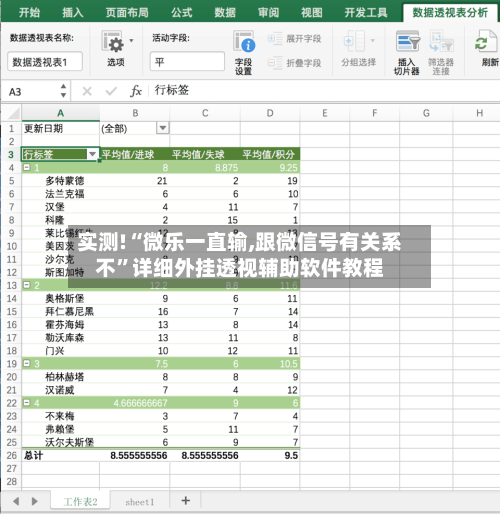Viewport: 500px width, 514px height.
Task: Collapse group 3 in the pivot table
Action: (27, 363)
